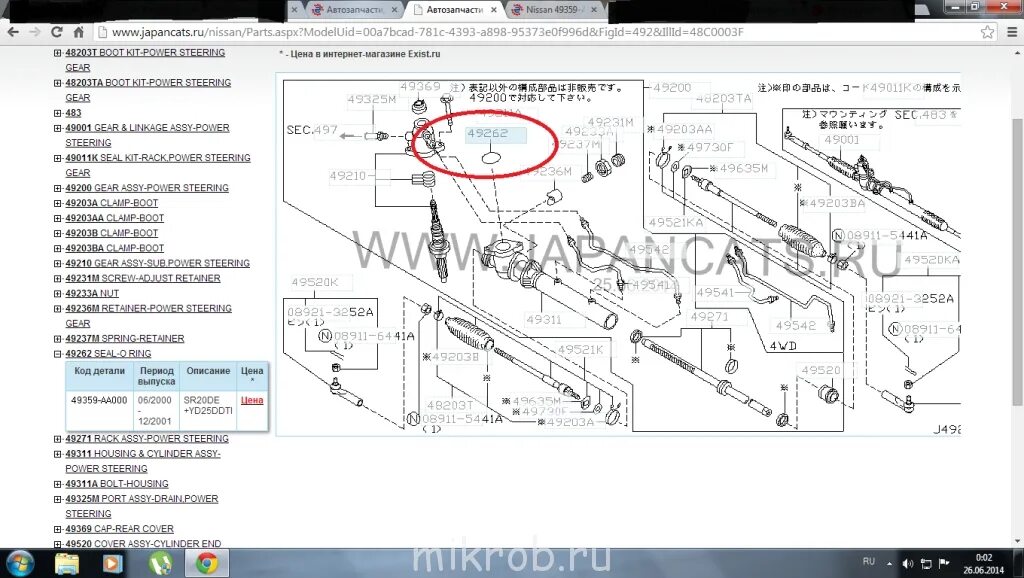Viewport: 1024px width, 578px height.
Task: Close the Nissan 49359 tab
Action: click(x=594, y=10)
